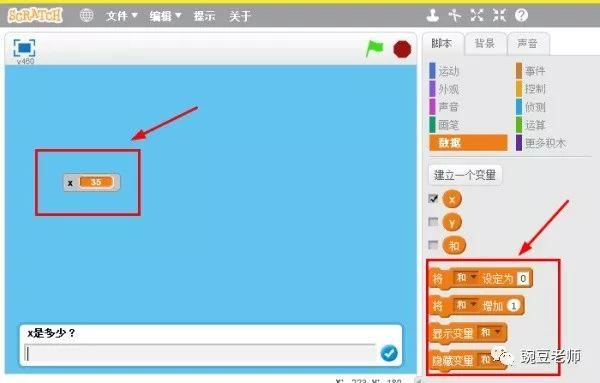Select the stamp duplicate tool
The width and height of the screenshot is (600, 383).
click(x=432, y=16)
